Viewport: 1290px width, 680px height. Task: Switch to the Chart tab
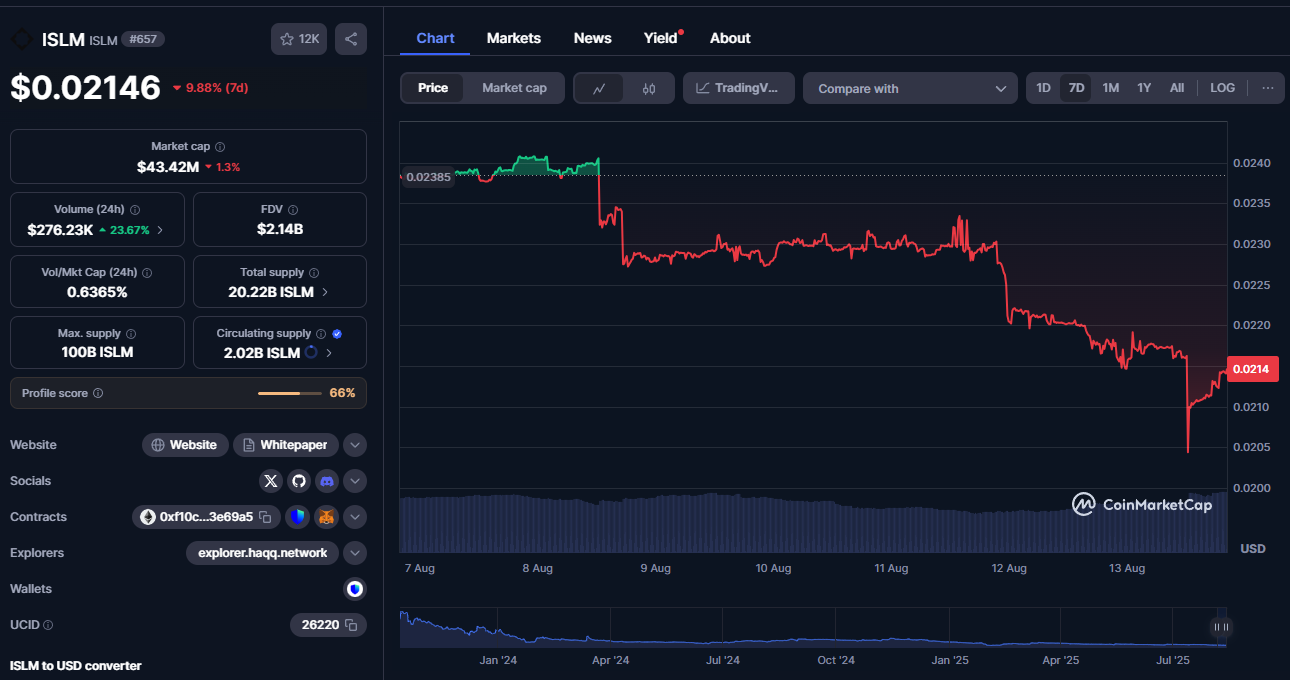coord(435,38)
